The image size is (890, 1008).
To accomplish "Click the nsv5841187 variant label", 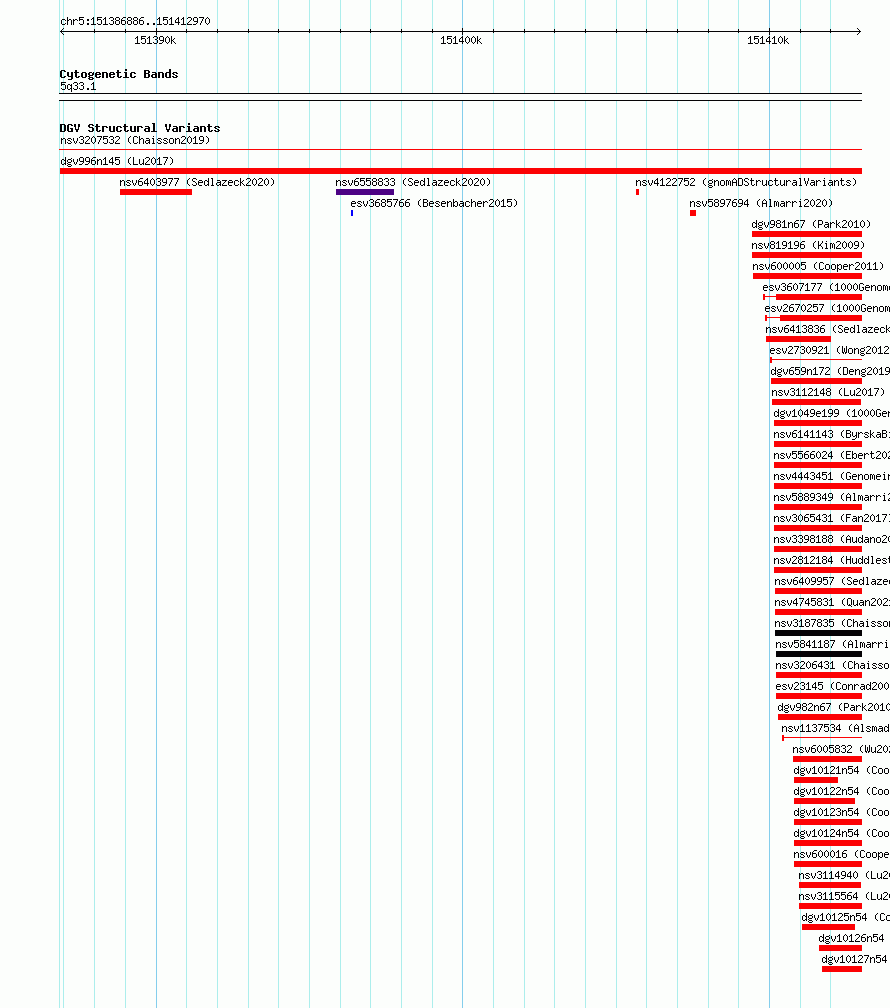I will point(832,645).
